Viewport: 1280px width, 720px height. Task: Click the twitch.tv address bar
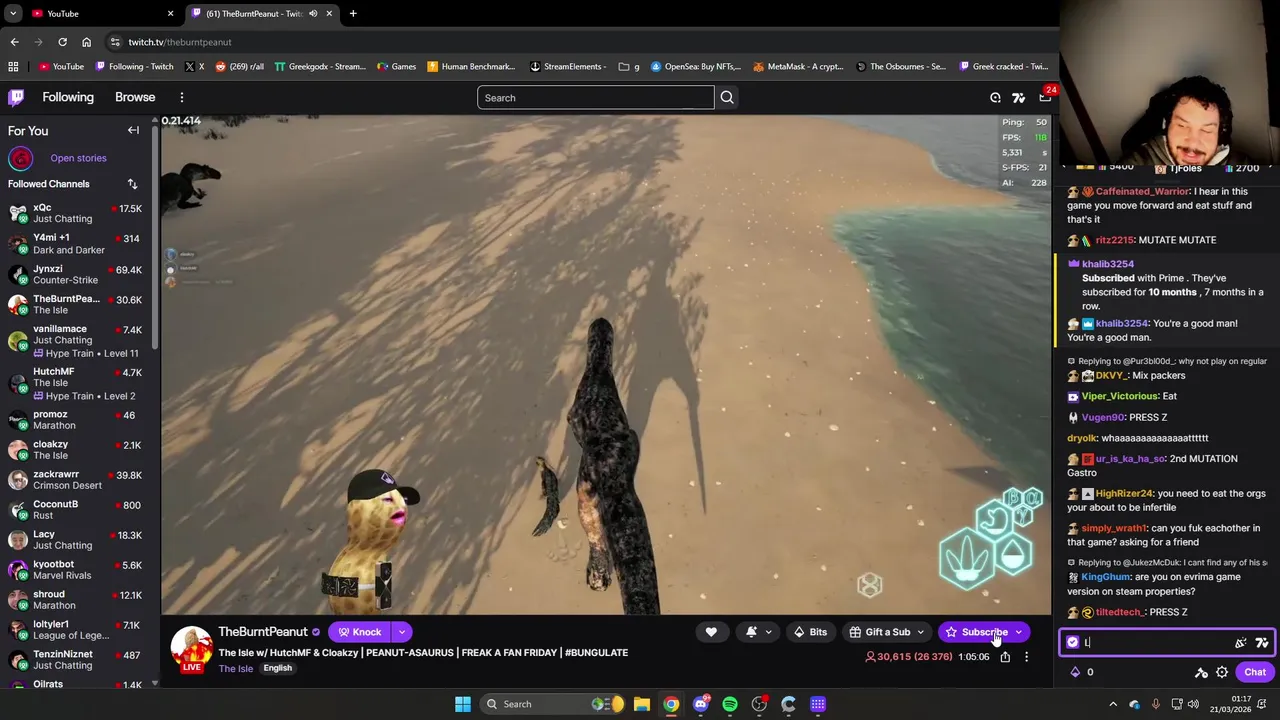(580, 42)
